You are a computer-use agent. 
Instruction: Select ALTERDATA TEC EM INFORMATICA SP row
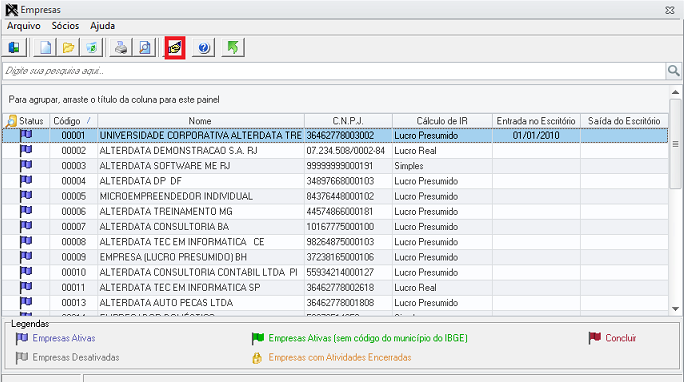tap(335, 287)
